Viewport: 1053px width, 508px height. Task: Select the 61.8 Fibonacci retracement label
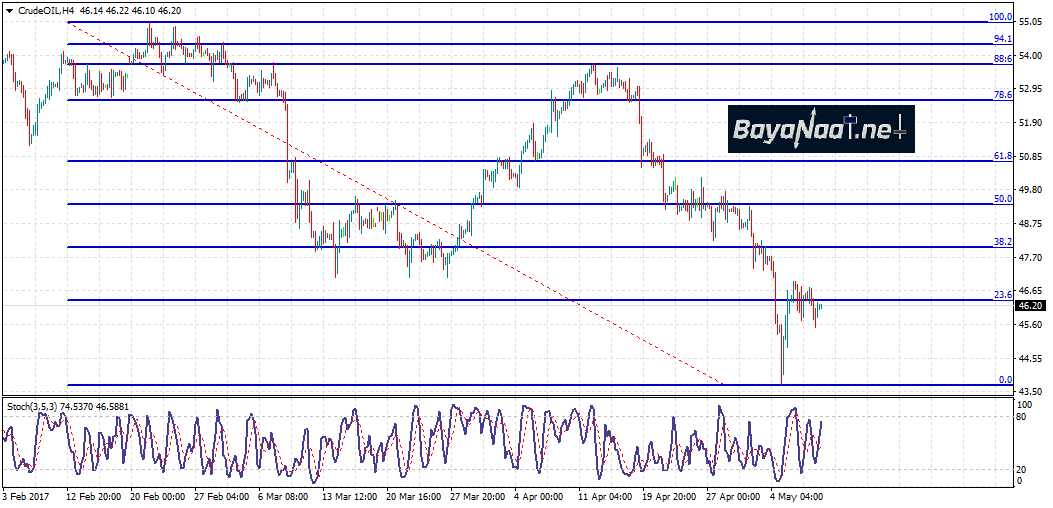(1002, 156)
